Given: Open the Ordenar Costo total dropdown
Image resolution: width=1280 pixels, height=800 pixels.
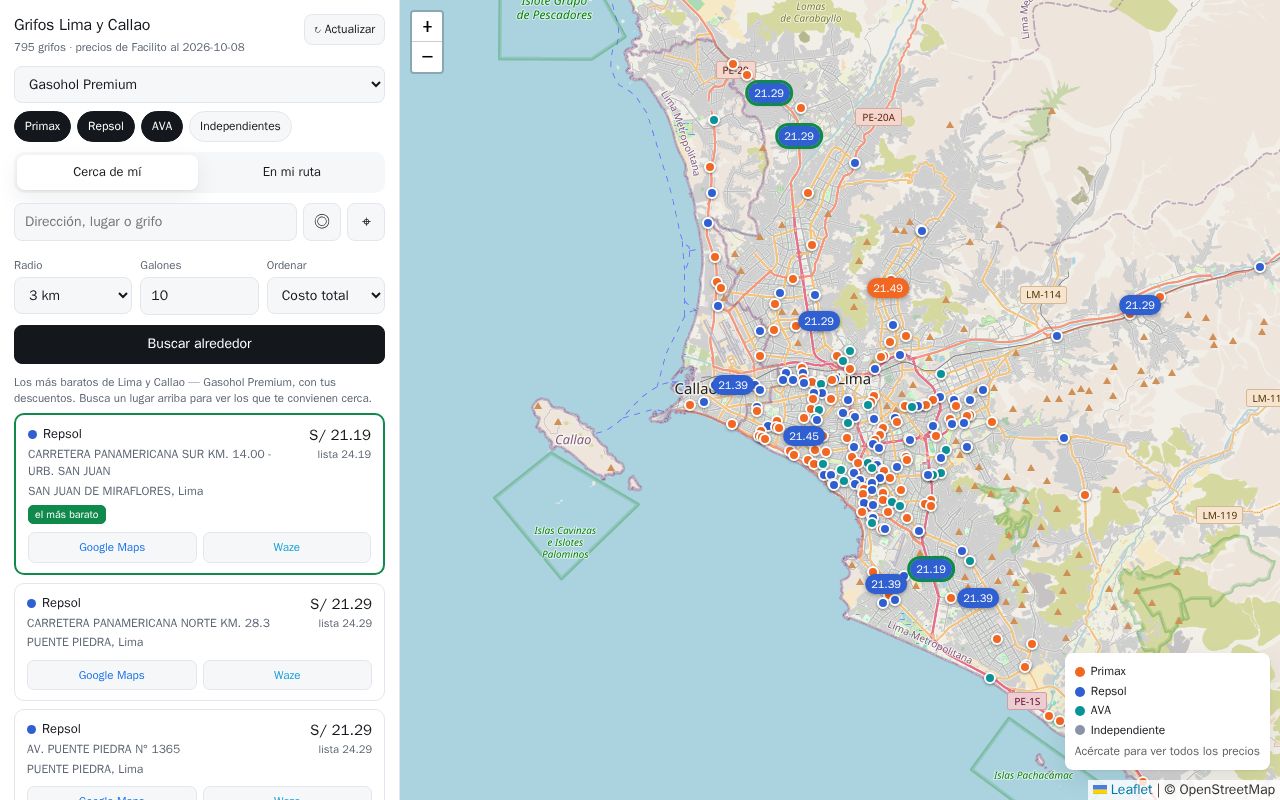Looking at the screenshot, I should coord(326,296).
